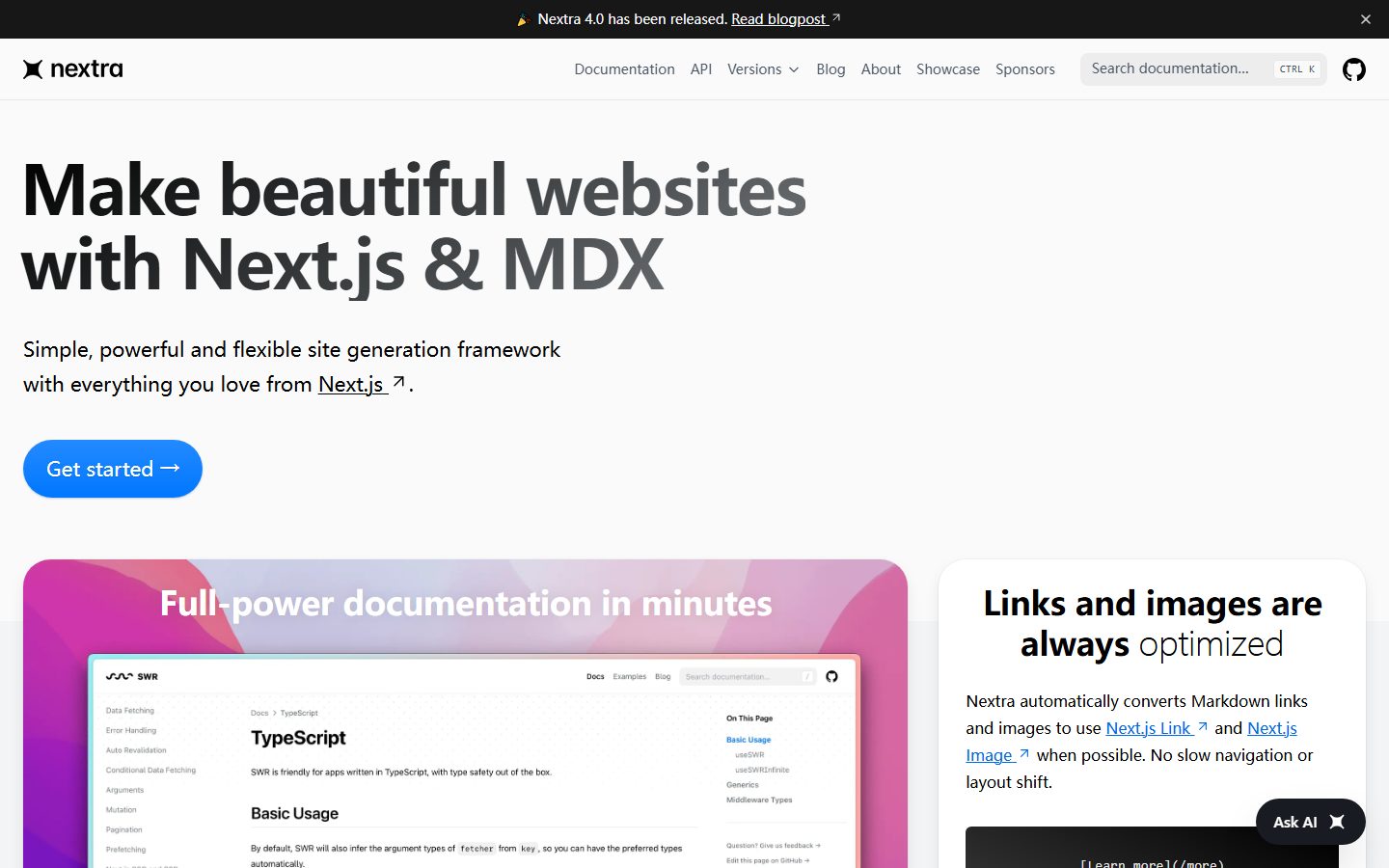The image size is (1389, 868).
Task: Open the Next.js Link hyperlink in card
Action: click(1157, 728)
